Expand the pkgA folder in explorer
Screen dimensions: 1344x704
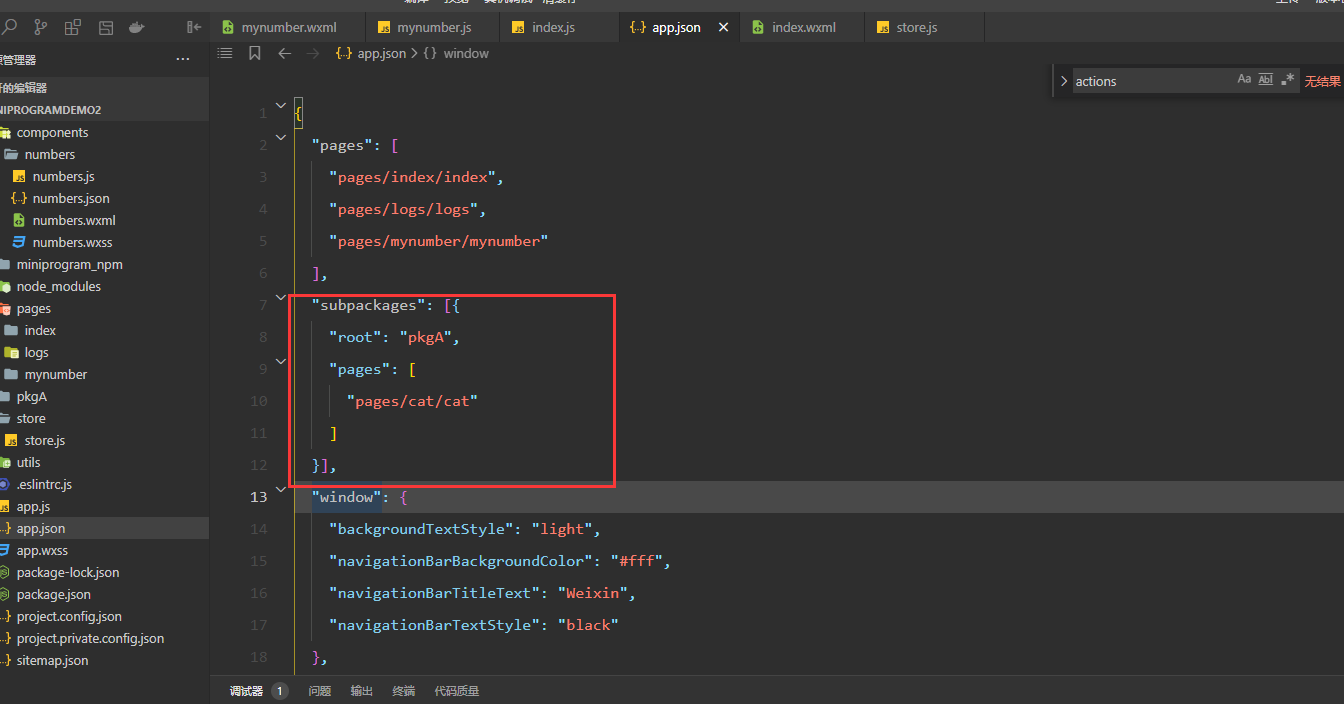click(x=104, y=396)
